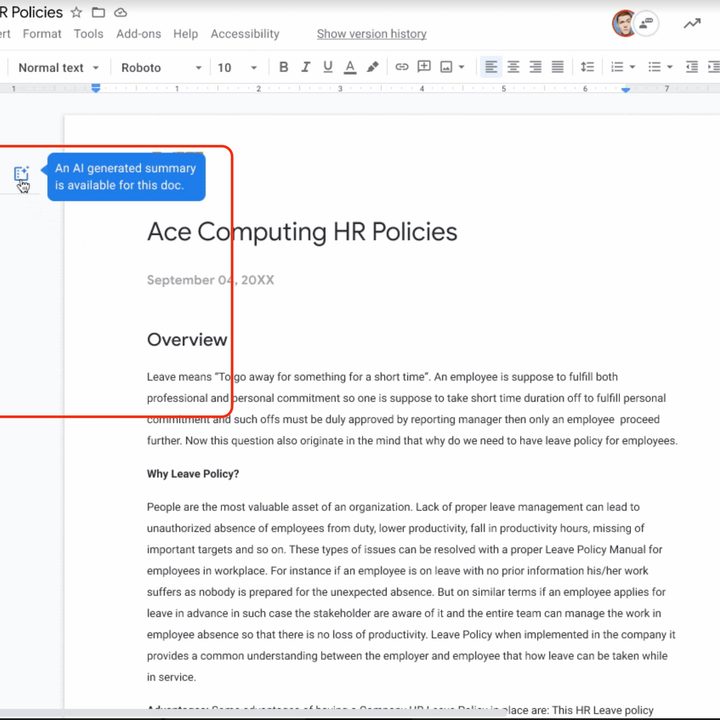Select the right margin marker on ruler
Screen dimensions: 720x720
coord(625,90)
